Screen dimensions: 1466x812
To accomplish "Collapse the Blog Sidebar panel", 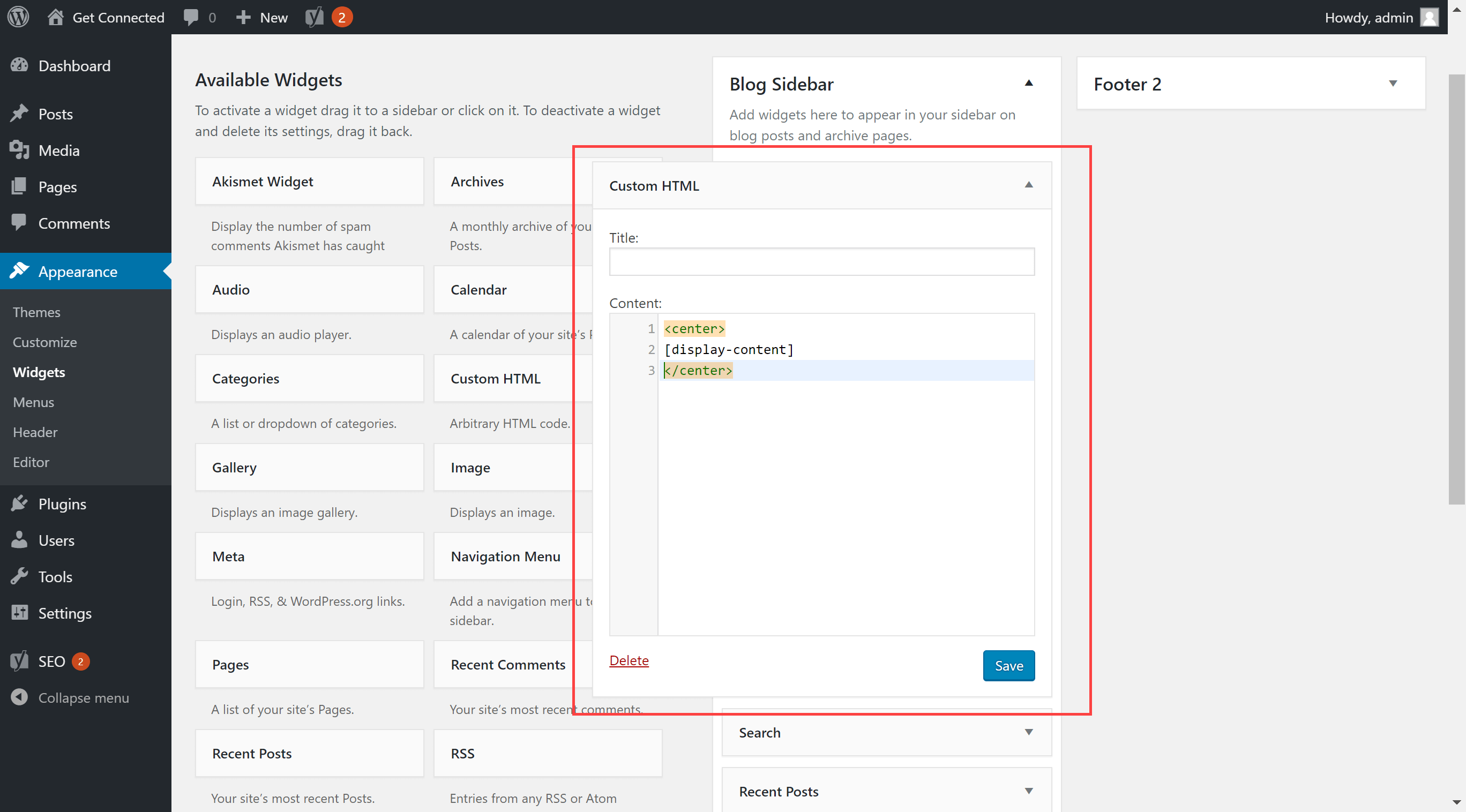I will click(x=1028, y=83).
